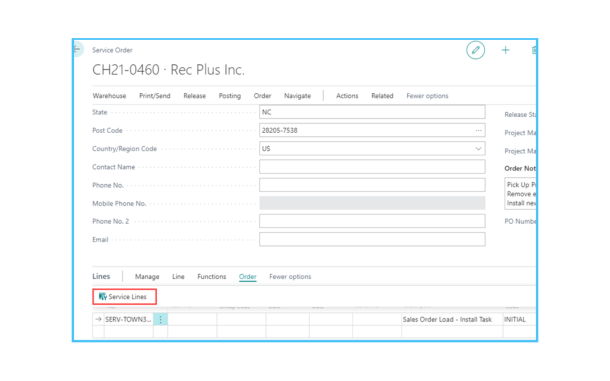Click the Email field
Viewport: 610px width, 381px height.
pos(372,239)
